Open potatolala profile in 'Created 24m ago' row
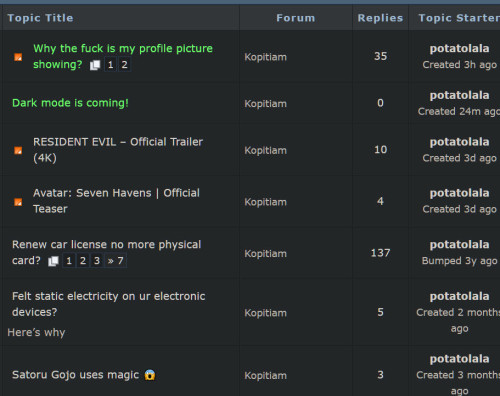Screen dimensions: 500x396 point(459,95)
